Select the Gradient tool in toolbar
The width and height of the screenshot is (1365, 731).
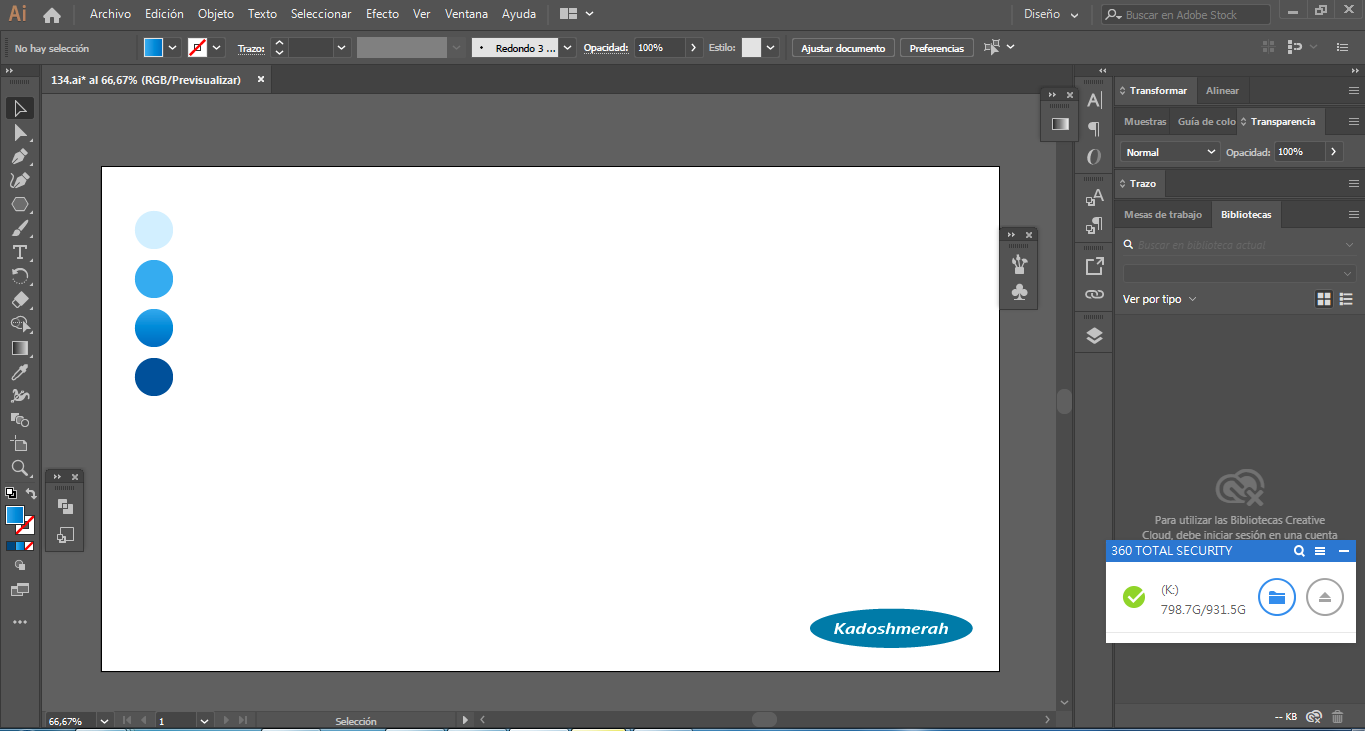tap(19, 348)
